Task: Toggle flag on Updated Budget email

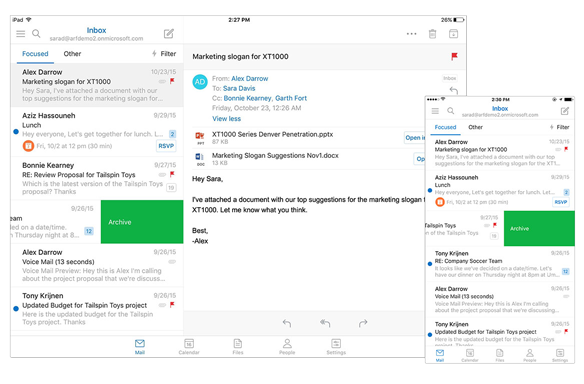Action: point(172,304)
